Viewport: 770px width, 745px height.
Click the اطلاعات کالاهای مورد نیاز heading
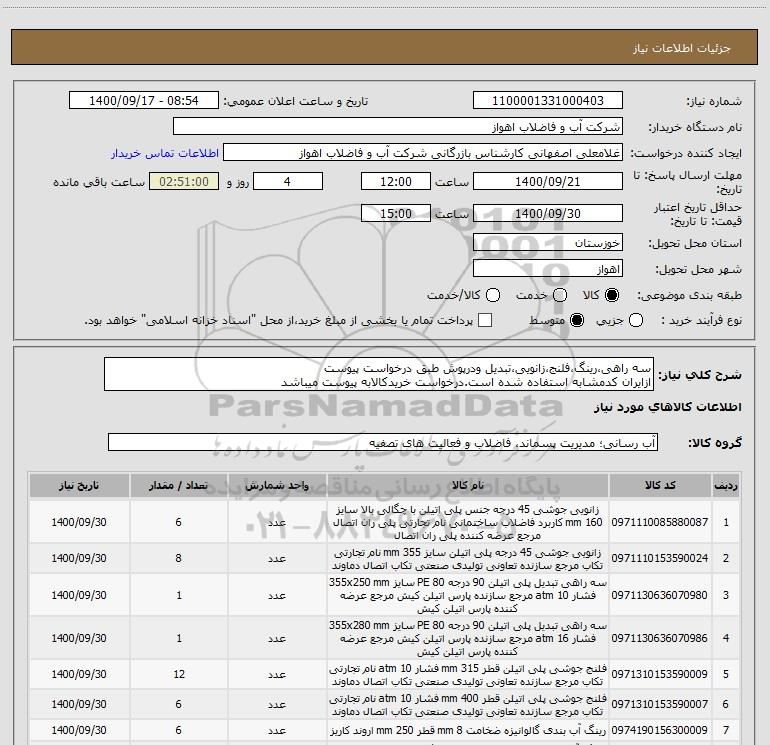(667, 407)
